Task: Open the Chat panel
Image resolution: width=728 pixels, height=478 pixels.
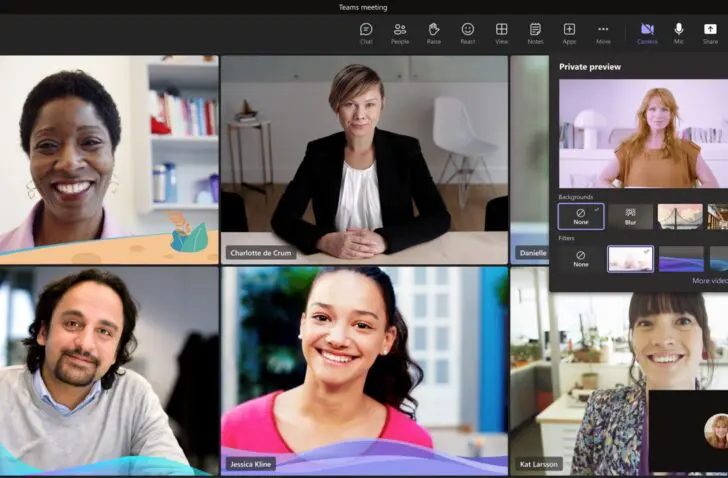Action: click(x=366, y=33)
